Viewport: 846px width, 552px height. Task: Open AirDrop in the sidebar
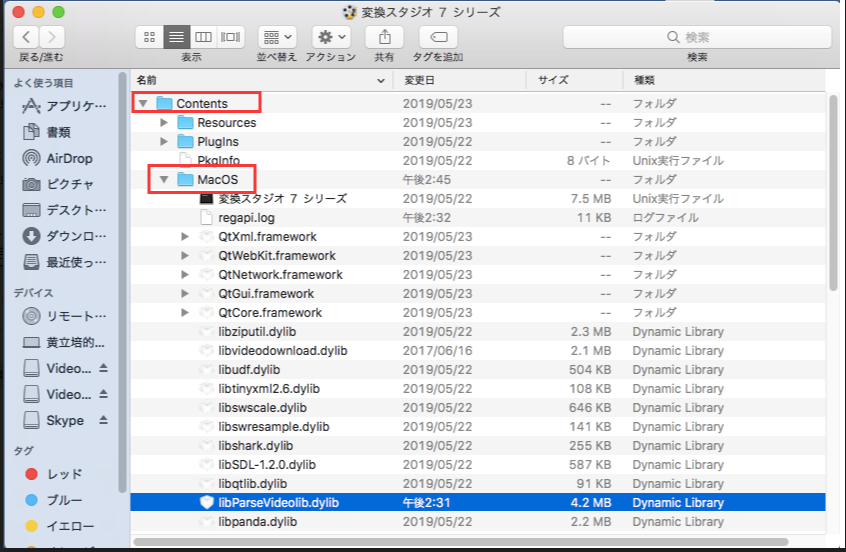[x=58, y=158]
